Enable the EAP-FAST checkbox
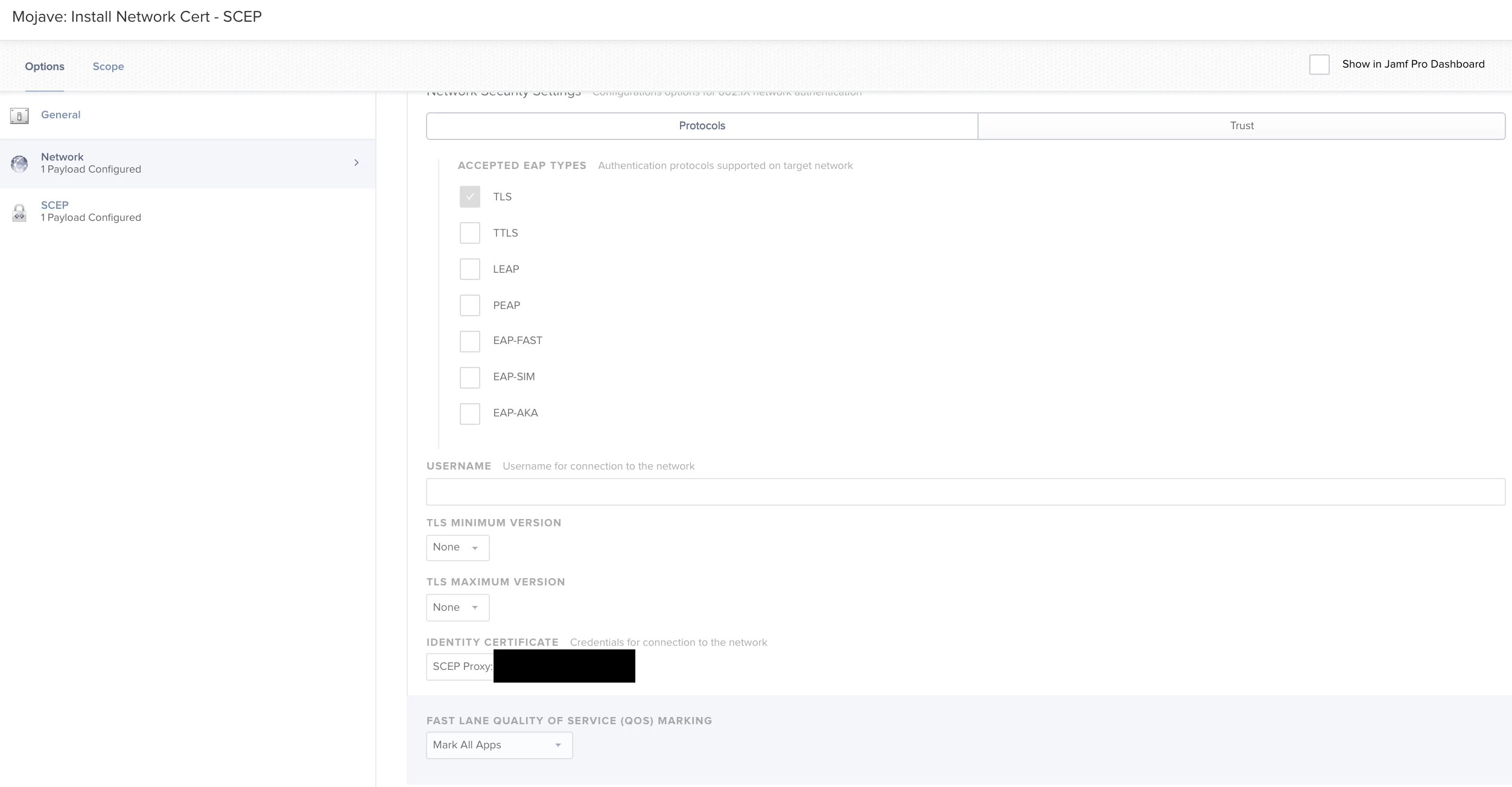1512x787 pixels. click(x=469, y=342)
